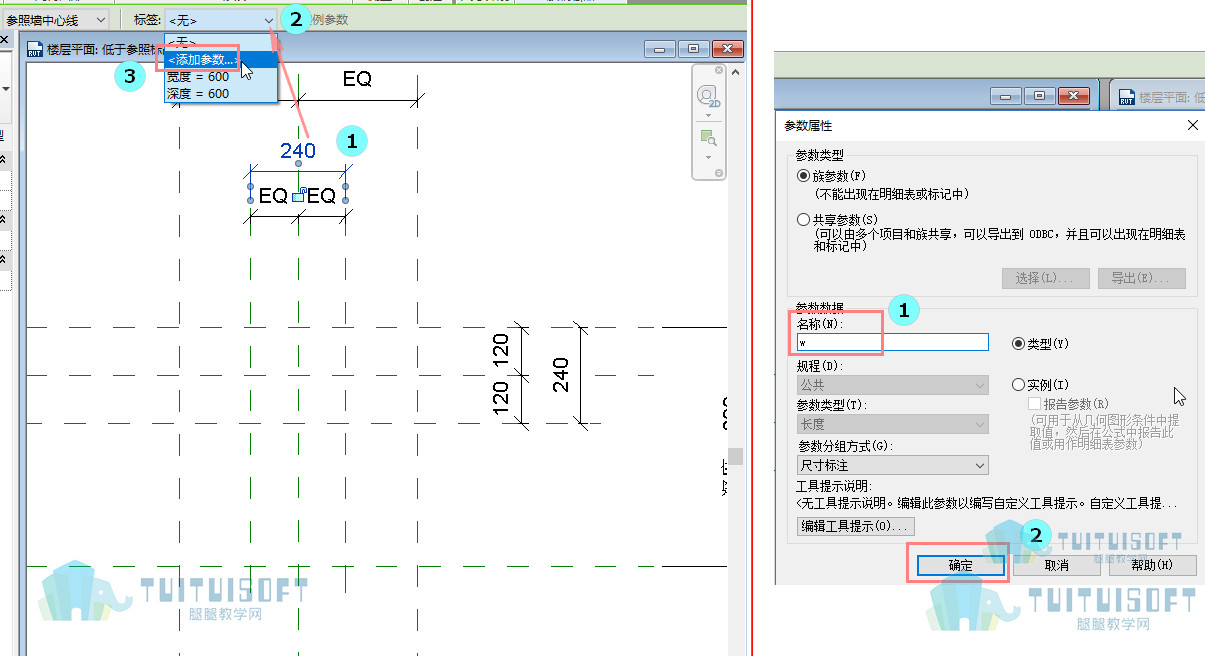Click the 编辑工具提示(O)... button
The image size is (1205, 656).
coord(856,525)
